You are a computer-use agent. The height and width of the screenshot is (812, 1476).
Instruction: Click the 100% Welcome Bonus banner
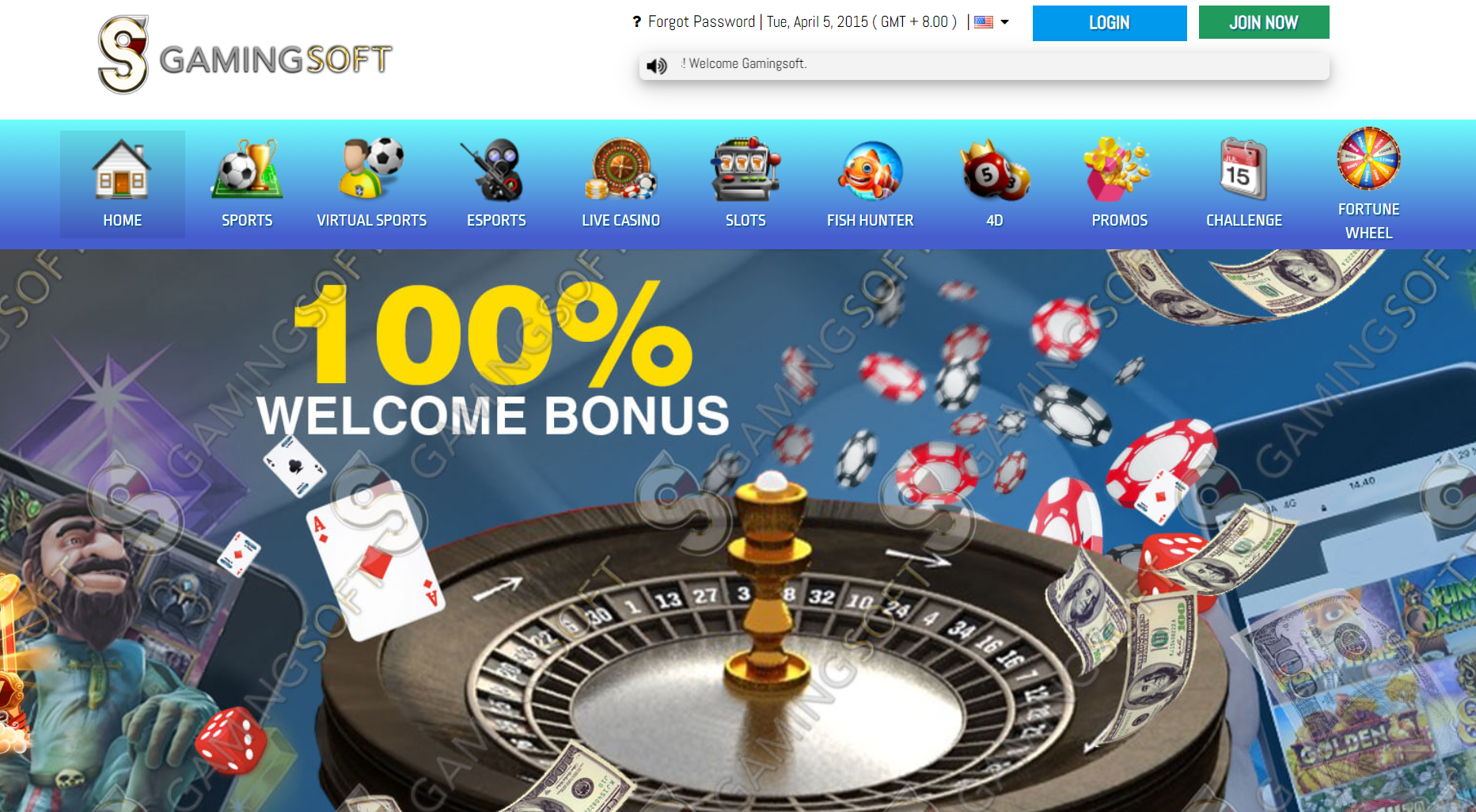(x=738, y=530)
